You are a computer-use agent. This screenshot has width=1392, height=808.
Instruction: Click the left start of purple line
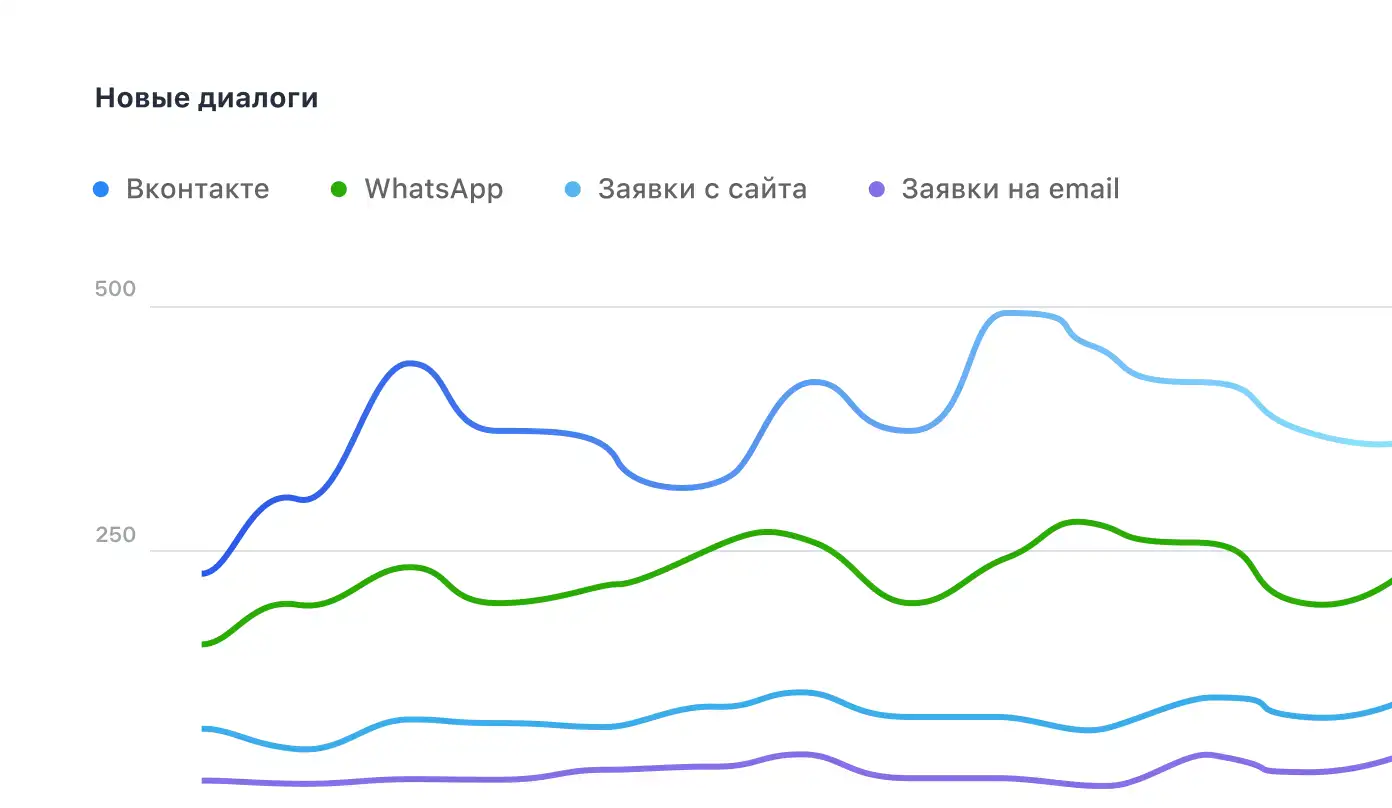[x=205, y=780]
